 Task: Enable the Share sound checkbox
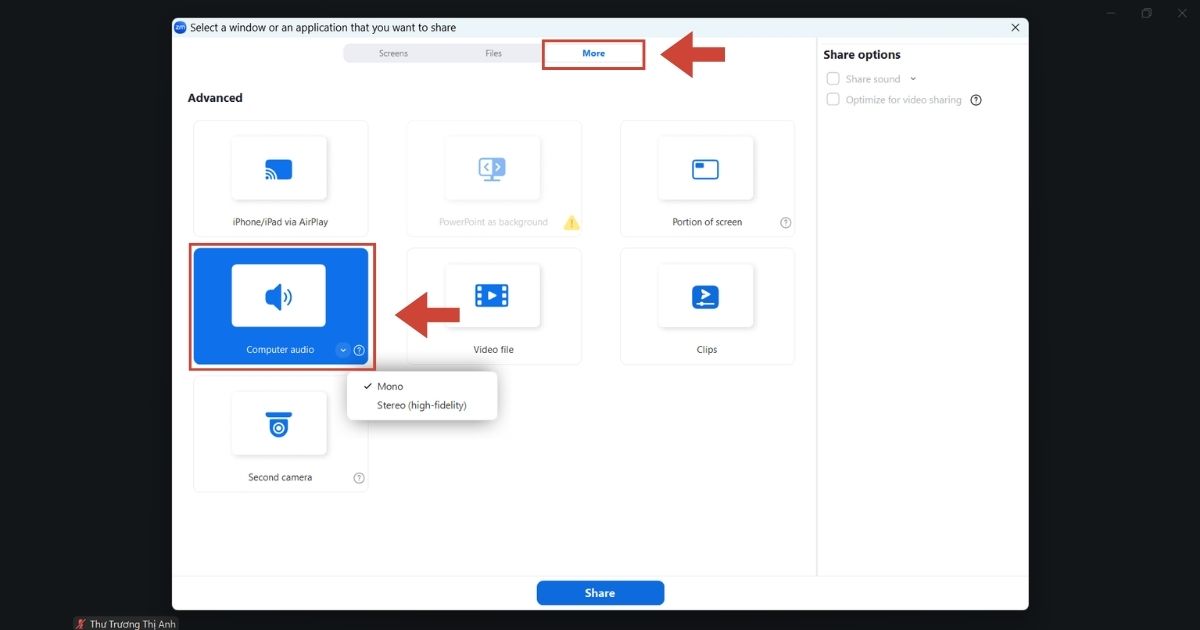(x=833, y=79)
